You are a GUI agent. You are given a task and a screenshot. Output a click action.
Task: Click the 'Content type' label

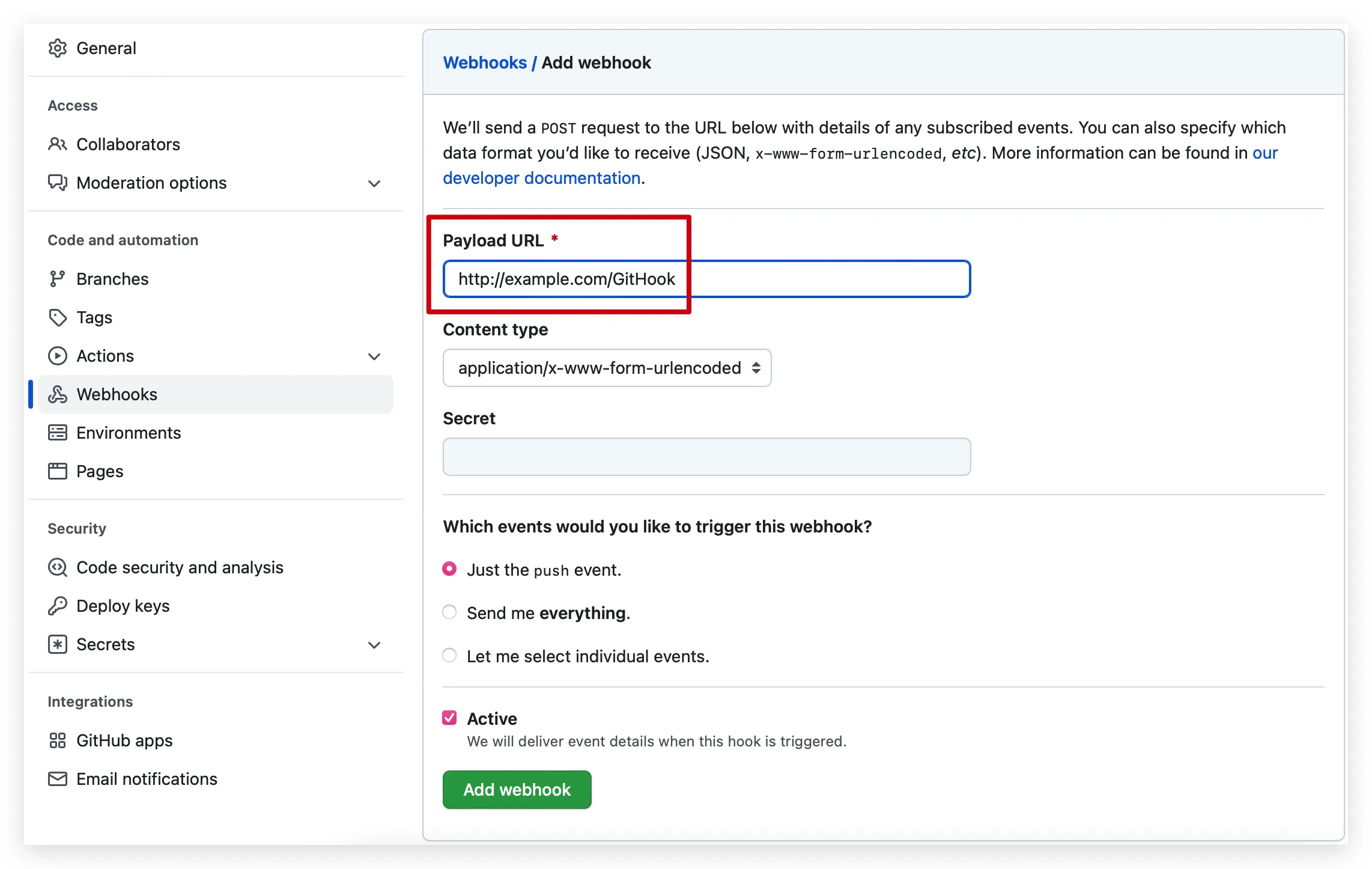496,329
